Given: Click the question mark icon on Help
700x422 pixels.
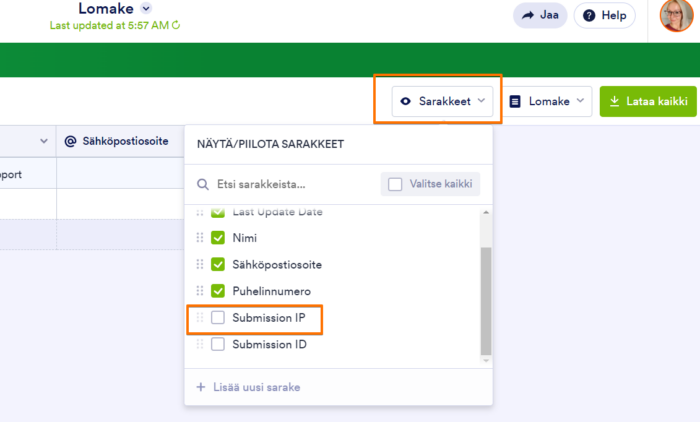Looking at the screenshot, I should [x=589, y=16].
